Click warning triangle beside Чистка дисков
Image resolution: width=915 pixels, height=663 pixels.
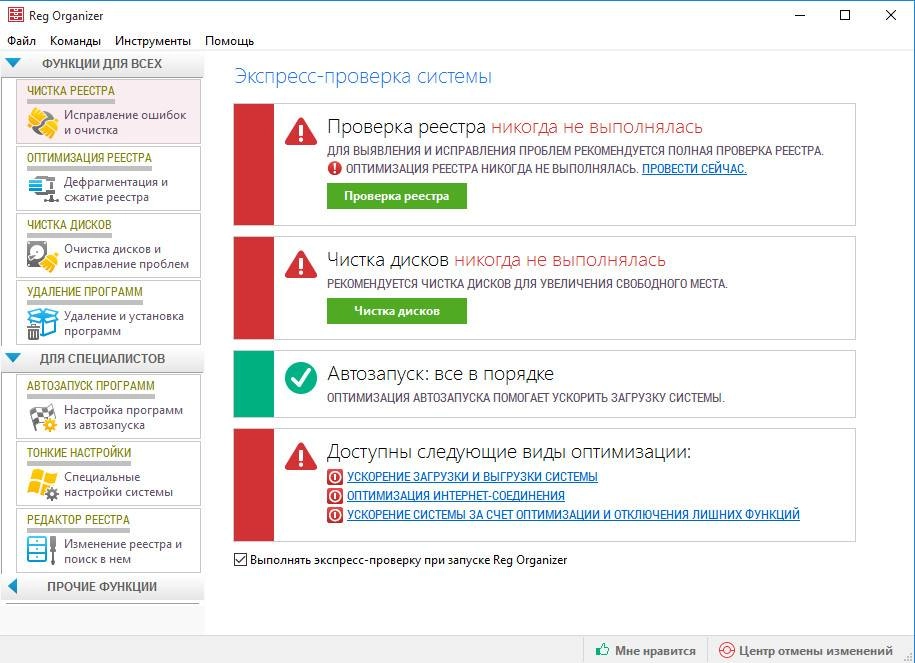[301, 264]
